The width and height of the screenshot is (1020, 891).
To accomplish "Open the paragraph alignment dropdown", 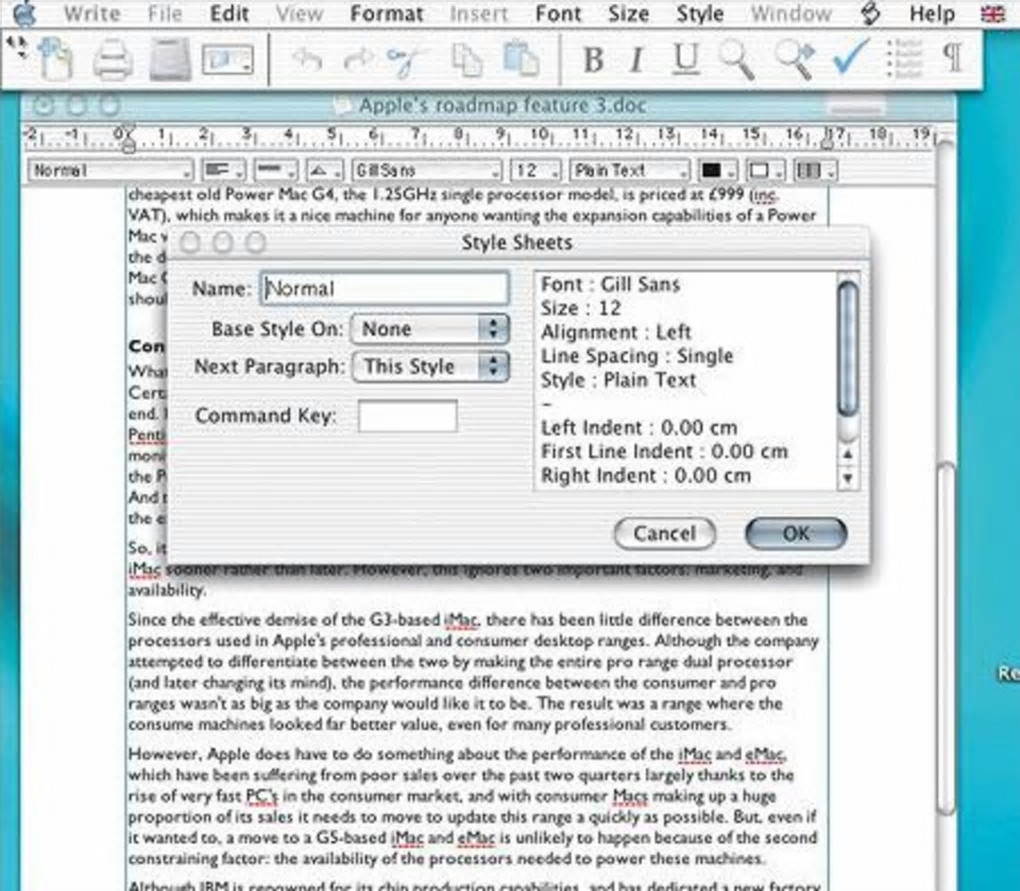I will pos(223,170).
